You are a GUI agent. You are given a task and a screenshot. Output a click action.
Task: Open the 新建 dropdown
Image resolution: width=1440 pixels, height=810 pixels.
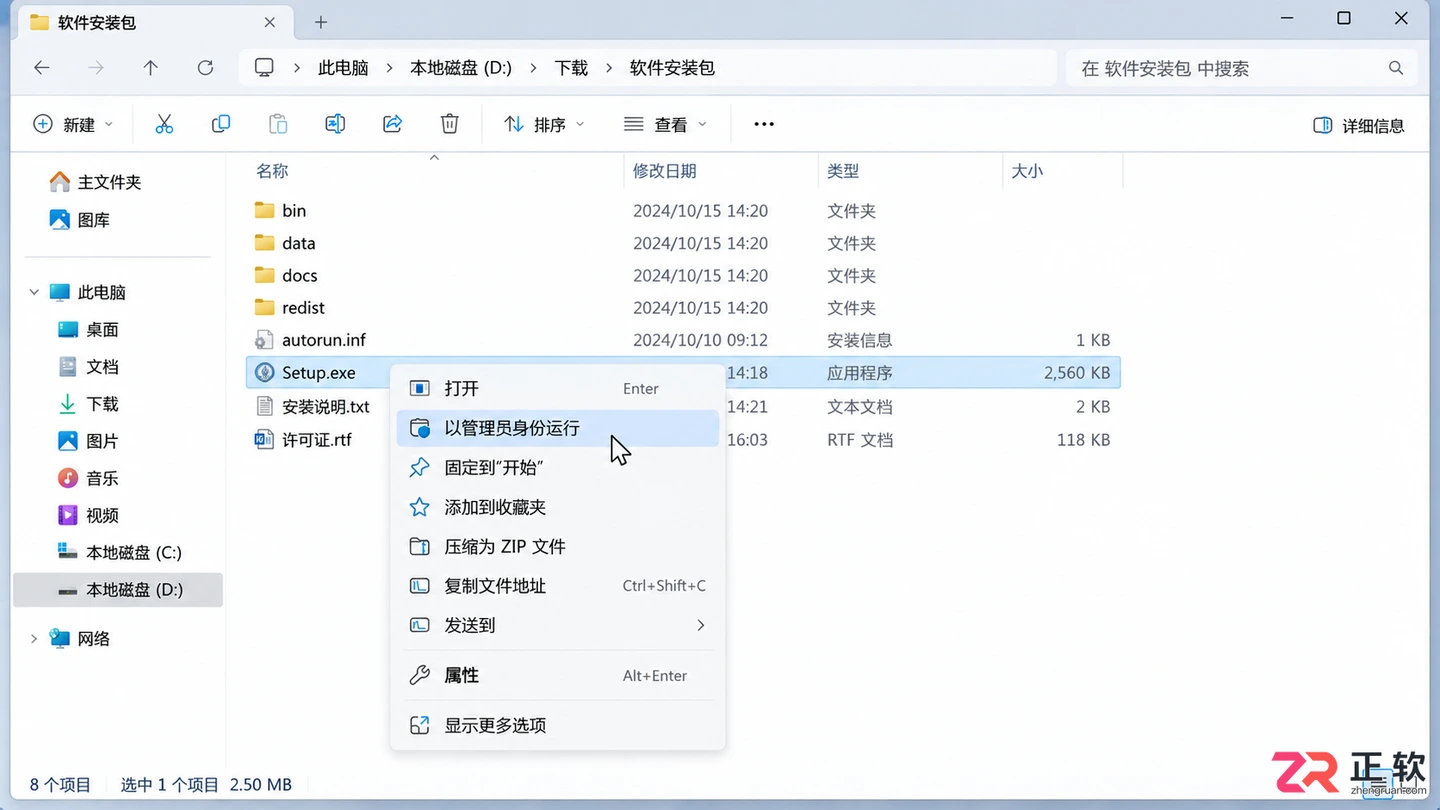pos(73,124)
